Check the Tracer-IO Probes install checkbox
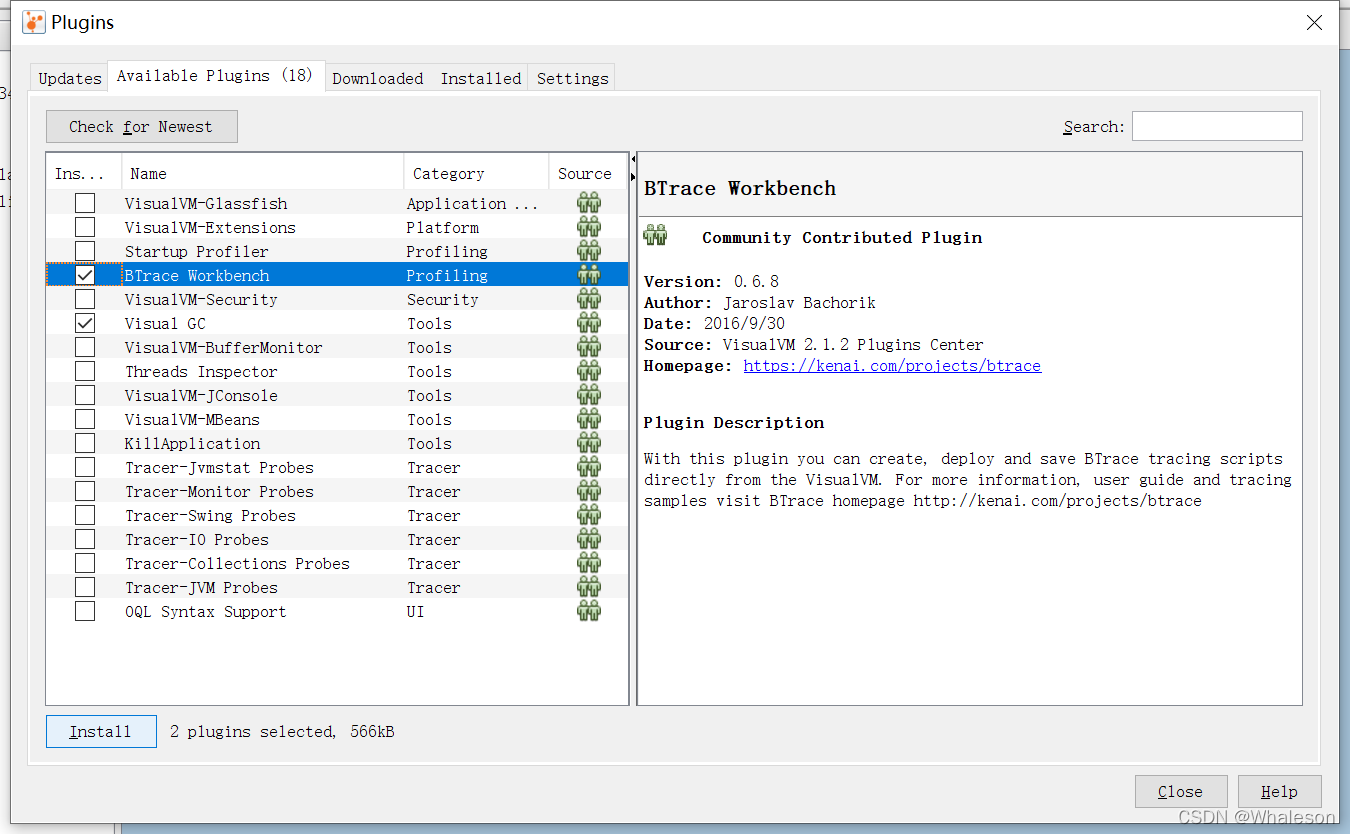Image resolution: width=1350 pixels, height=834 pixels. (85, 539)
